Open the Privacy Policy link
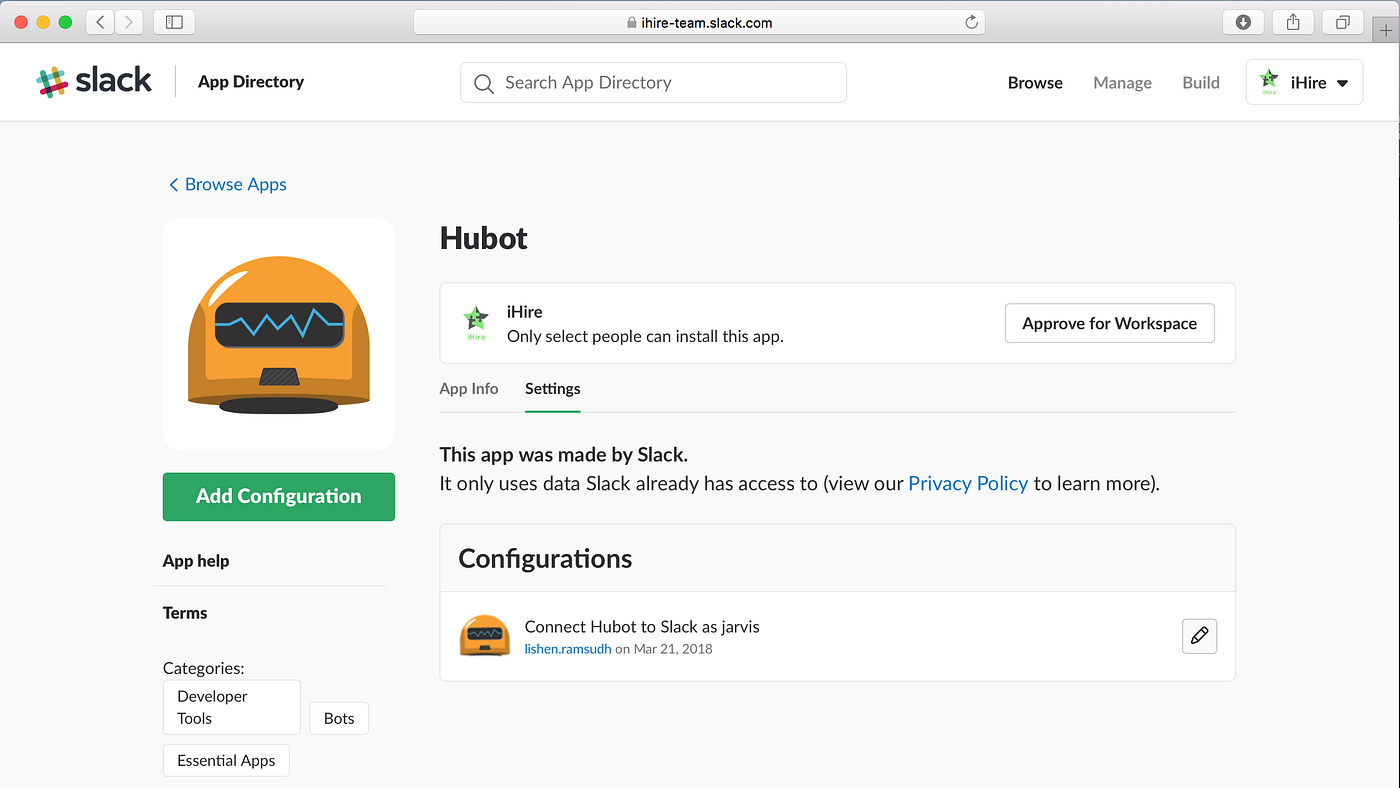The image size is (1400, 788). (x=968, y=484)
